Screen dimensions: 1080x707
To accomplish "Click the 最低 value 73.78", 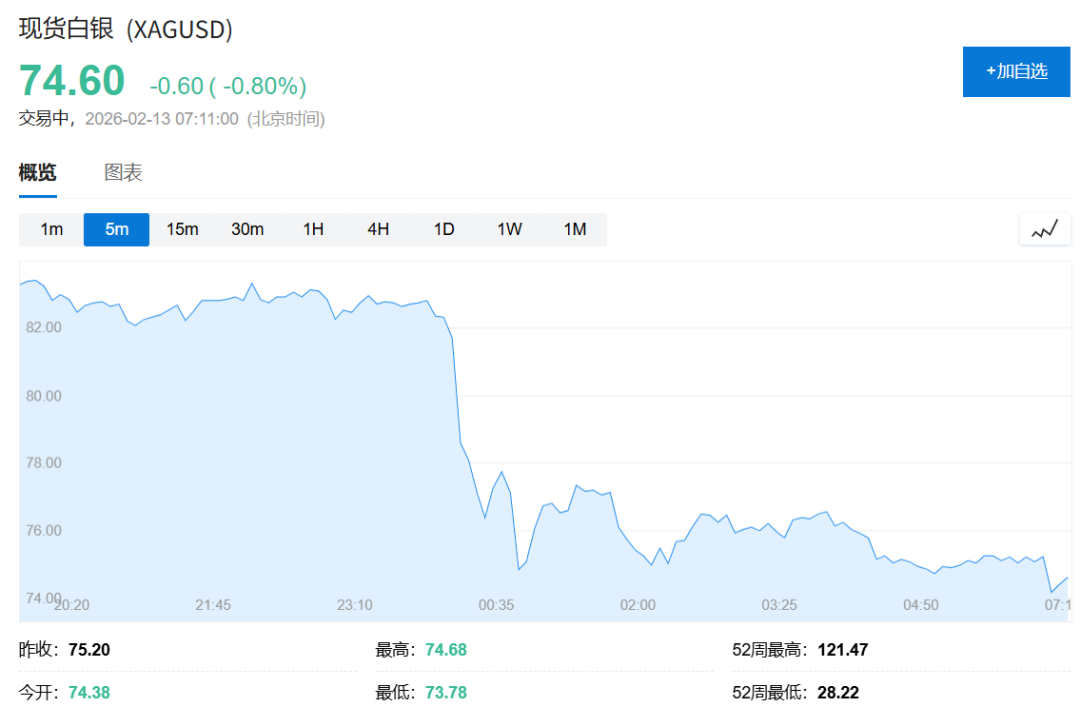I will (445, 692).
